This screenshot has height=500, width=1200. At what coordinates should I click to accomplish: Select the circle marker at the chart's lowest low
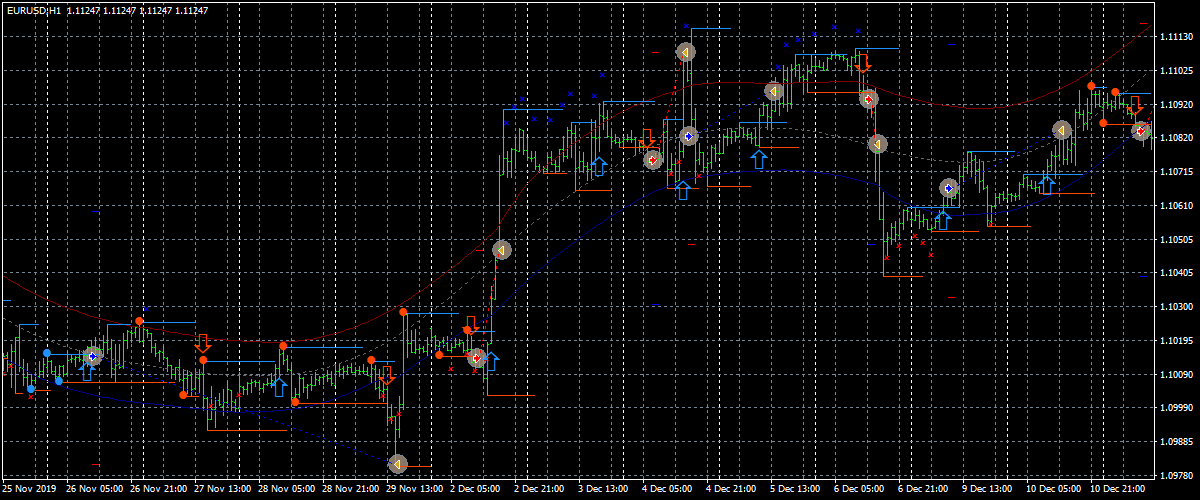tap(397, 464)
